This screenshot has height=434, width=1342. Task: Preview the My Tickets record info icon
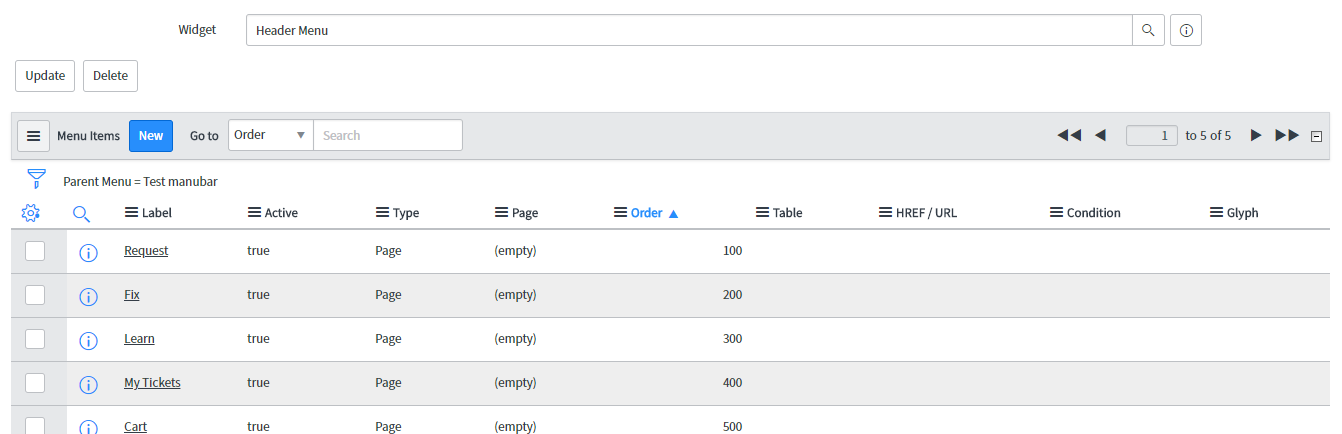coord(88,384)
